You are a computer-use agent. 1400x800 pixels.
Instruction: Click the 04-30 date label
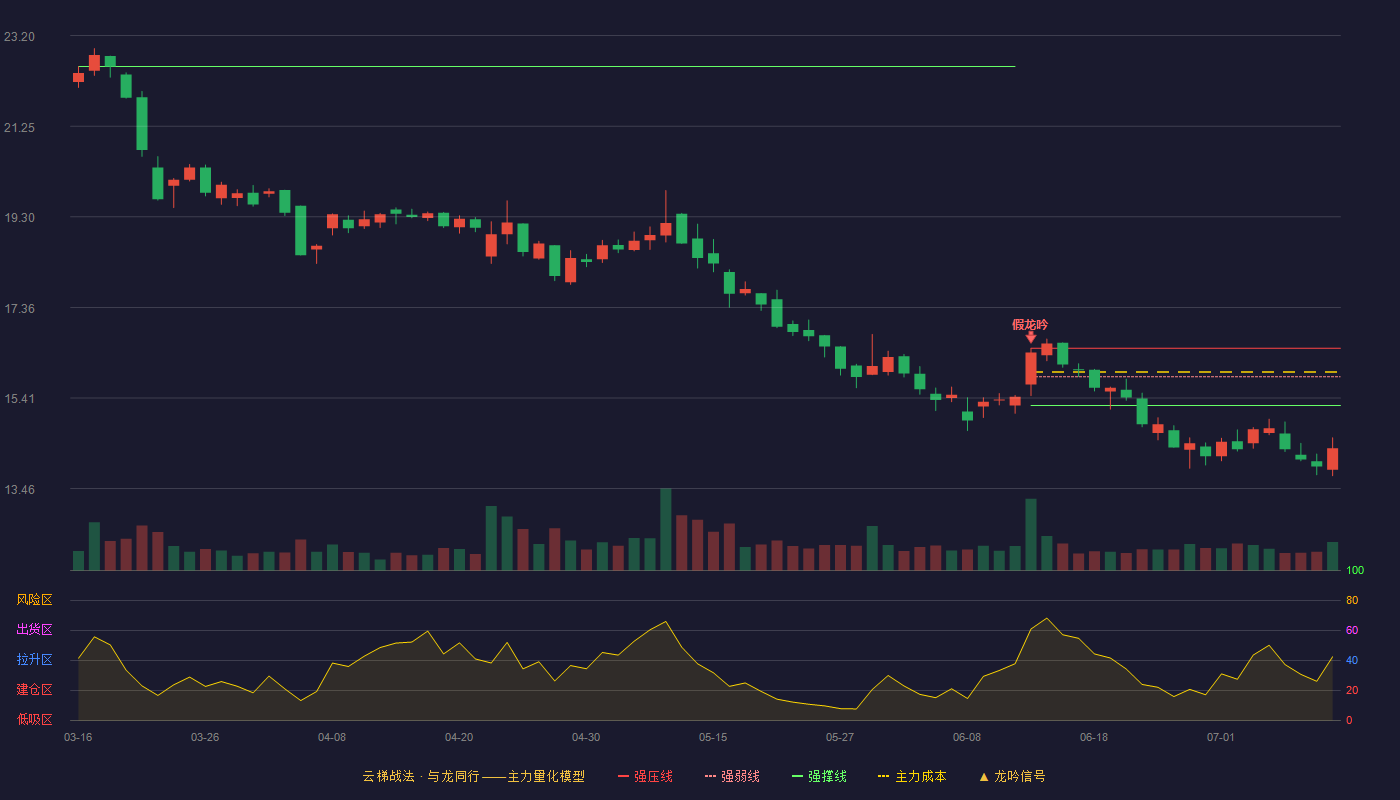point(586,737)
